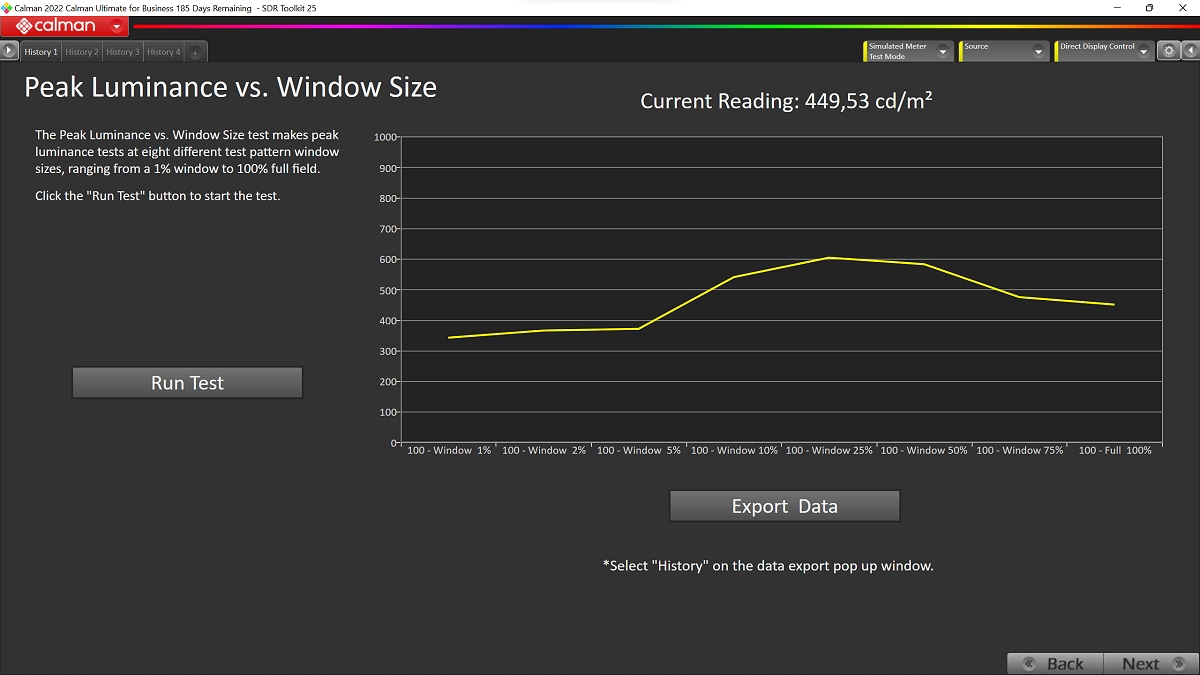This screenshot has height=675, width=1200.
Task: Go Back to the previous page
Action: point(1055,664)
